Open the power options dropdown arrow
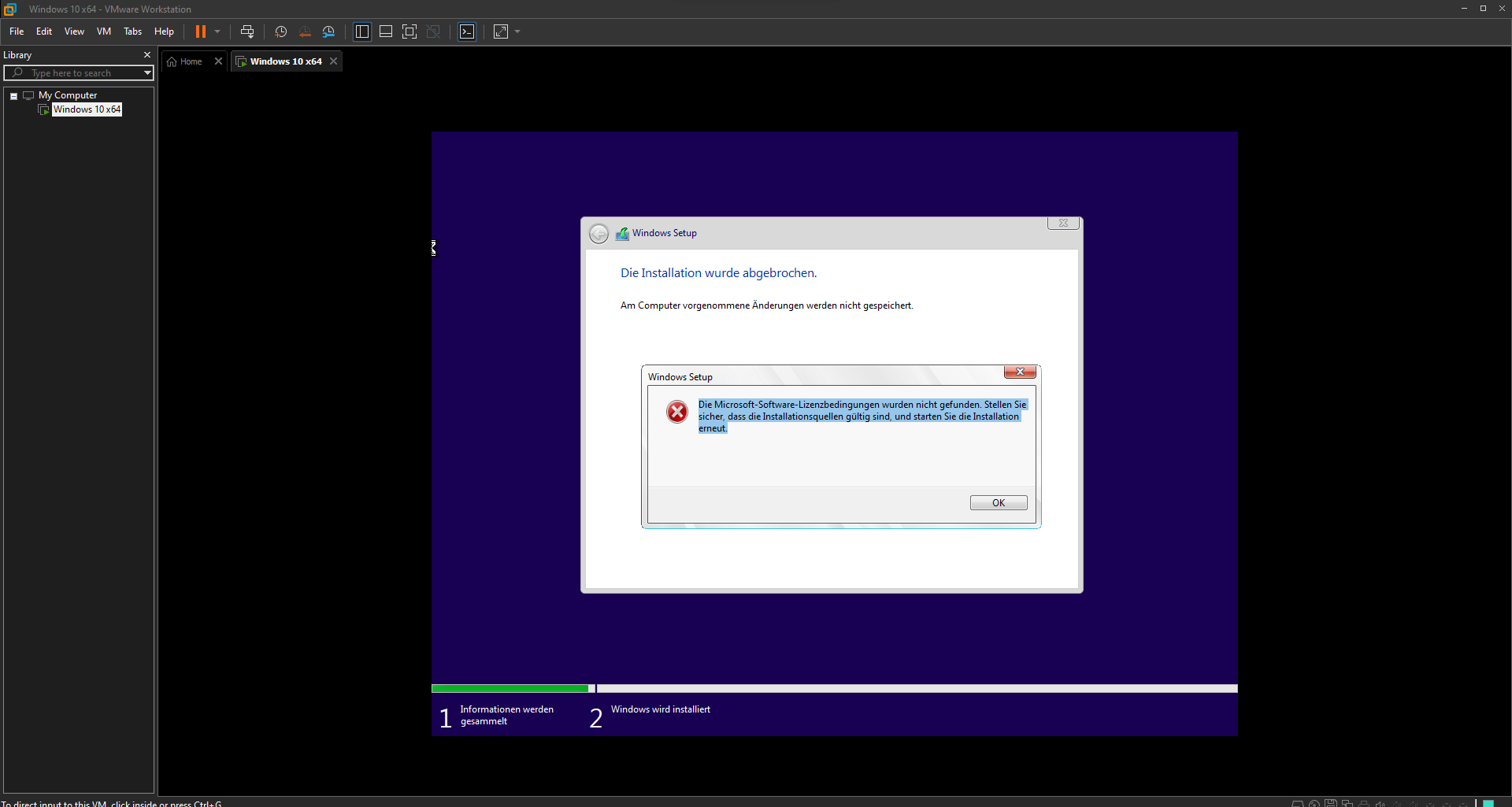The image size is (1512, 807). coord(217,31)
